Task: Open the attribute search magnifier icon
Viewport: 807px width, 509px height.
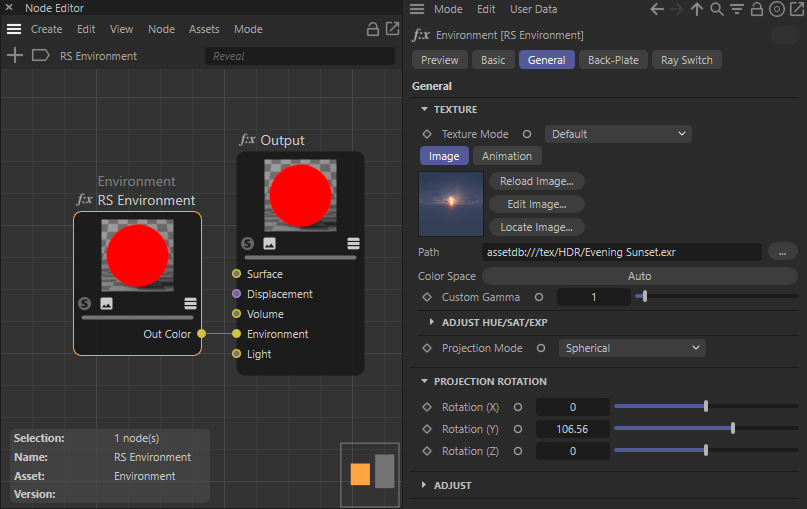Action: [716, 9]
